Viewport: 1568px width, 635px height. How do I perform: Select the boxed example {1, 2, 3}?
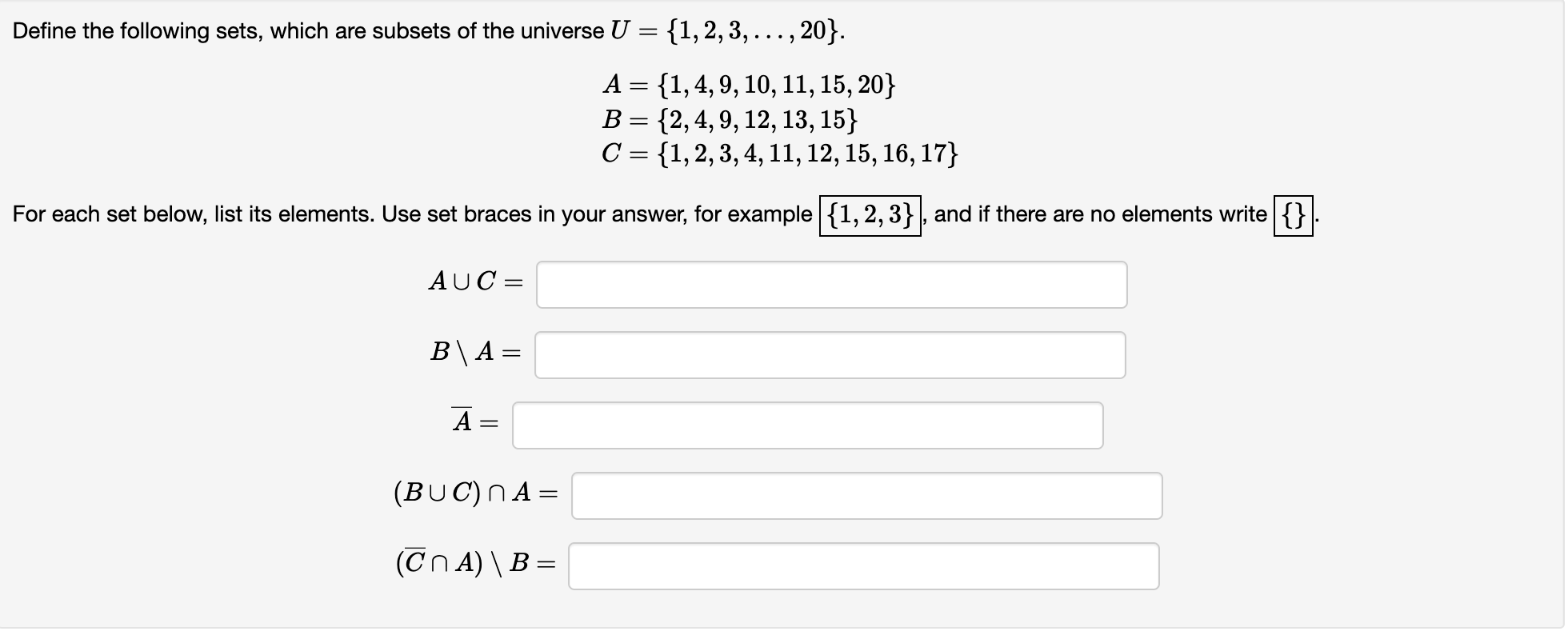869,213
